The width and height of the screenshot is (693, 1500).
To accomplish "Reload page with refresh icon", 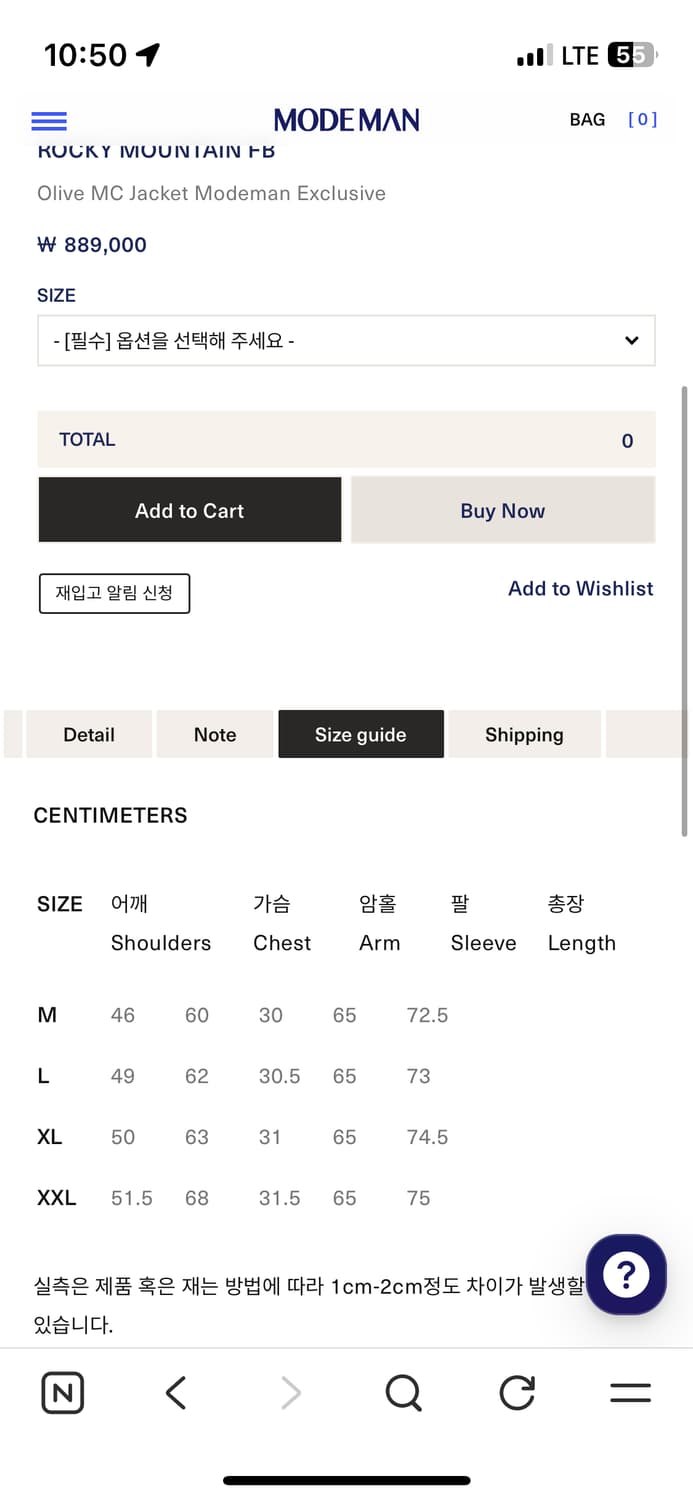I will point(517,1393).
